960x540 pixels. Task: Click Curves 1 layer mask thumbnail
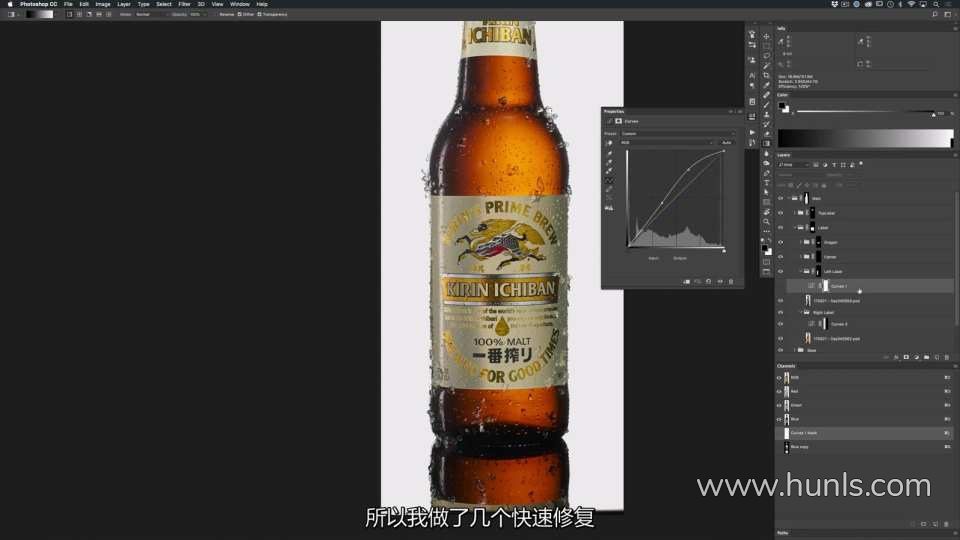(825, 286)
